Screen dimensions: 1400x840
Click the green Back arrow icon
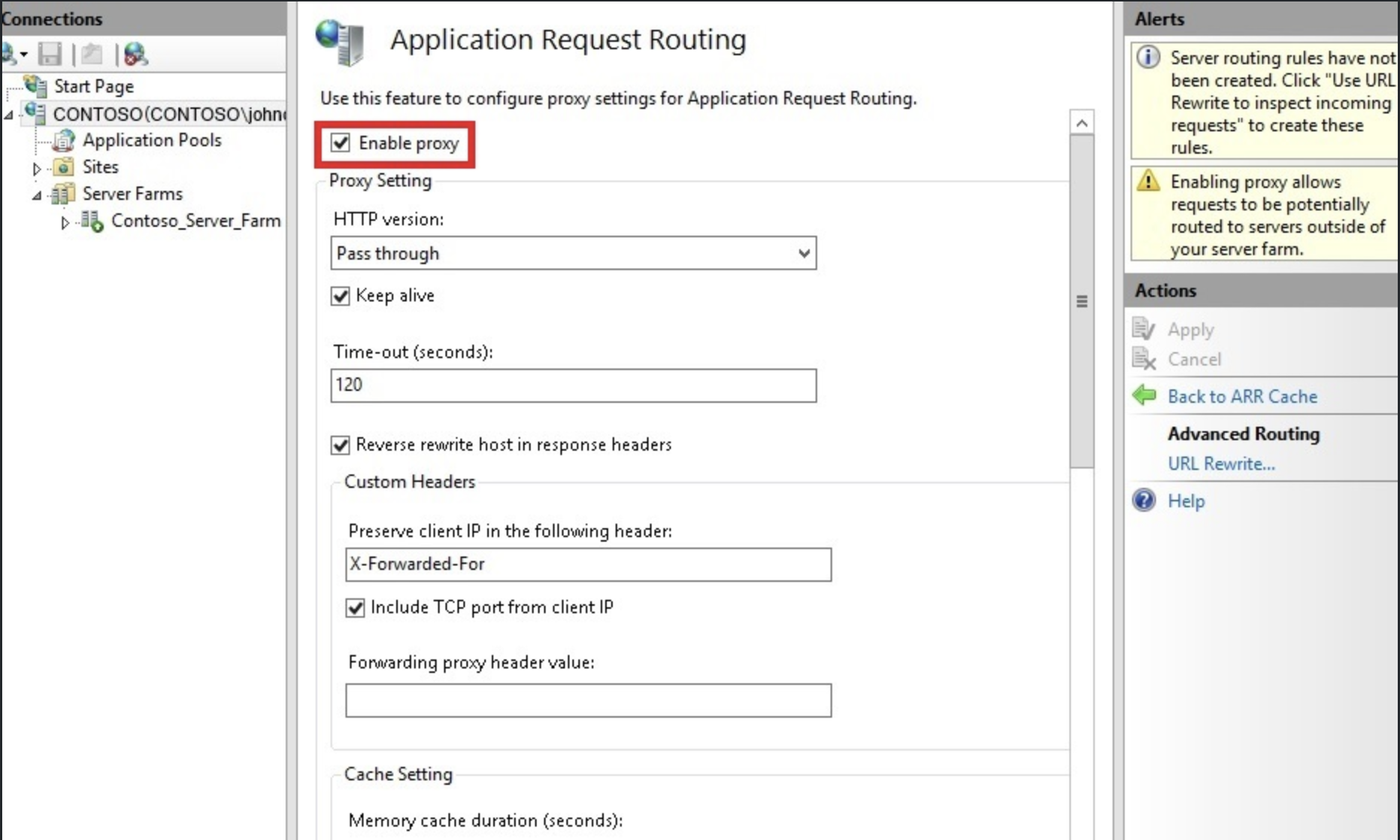[x=1144, y=395]
